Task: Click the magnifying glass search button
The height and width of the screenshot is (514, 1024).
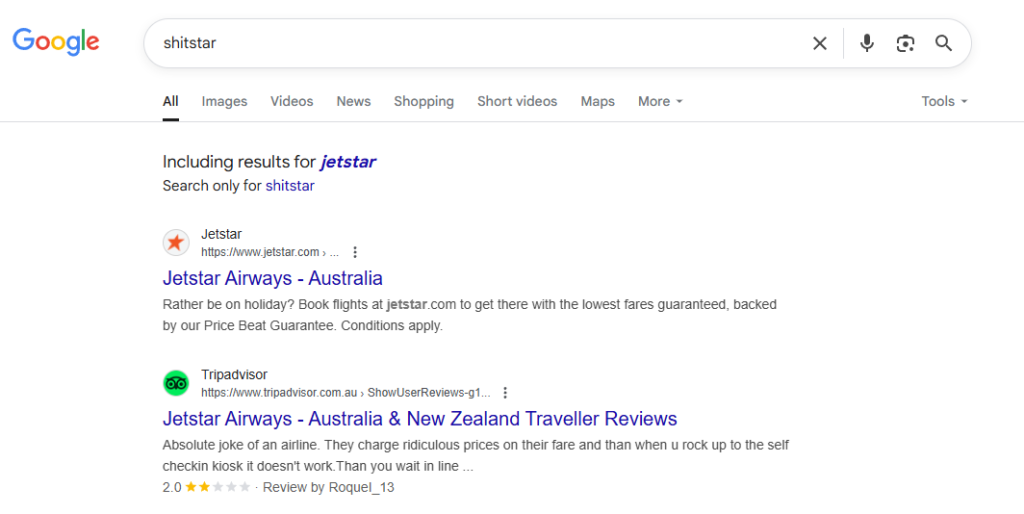Action: pyautogui.click(x=943, y=43)
